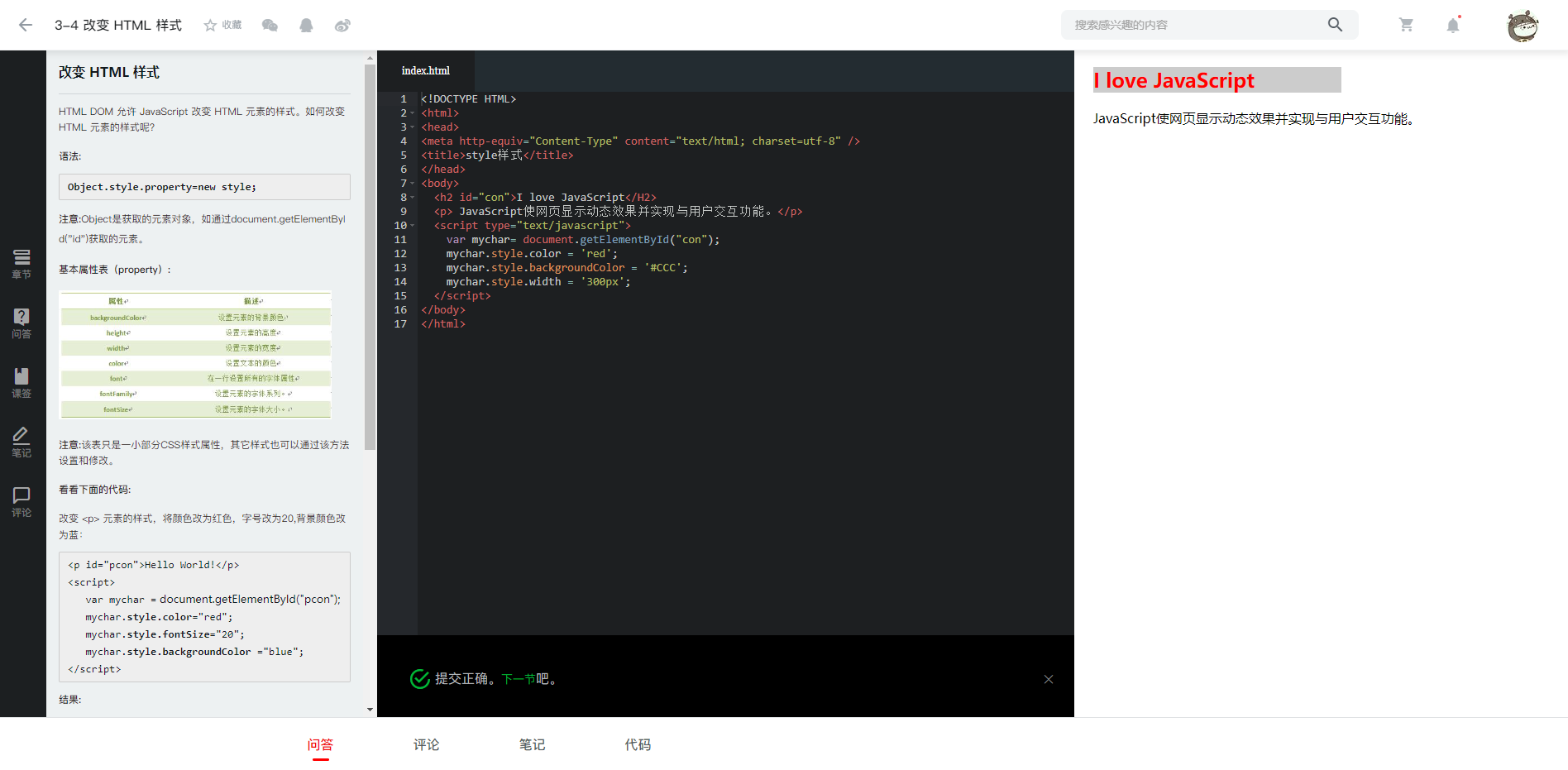
Task: Open the shopping cart icon
Action: [x=1406, y=25]
